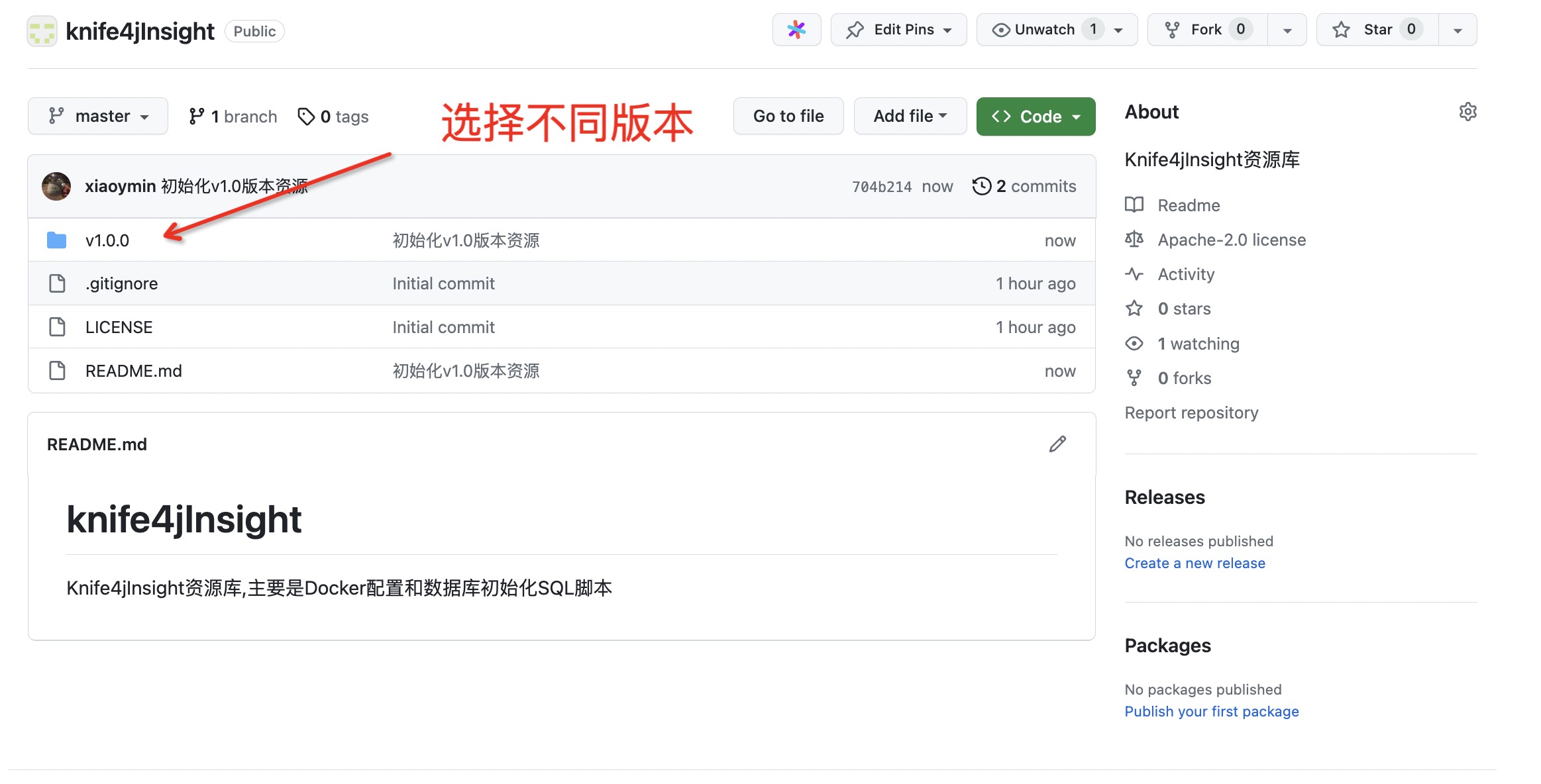Click the Go to file button
The width and height of the screenshot is (1541, 784).
788,117
